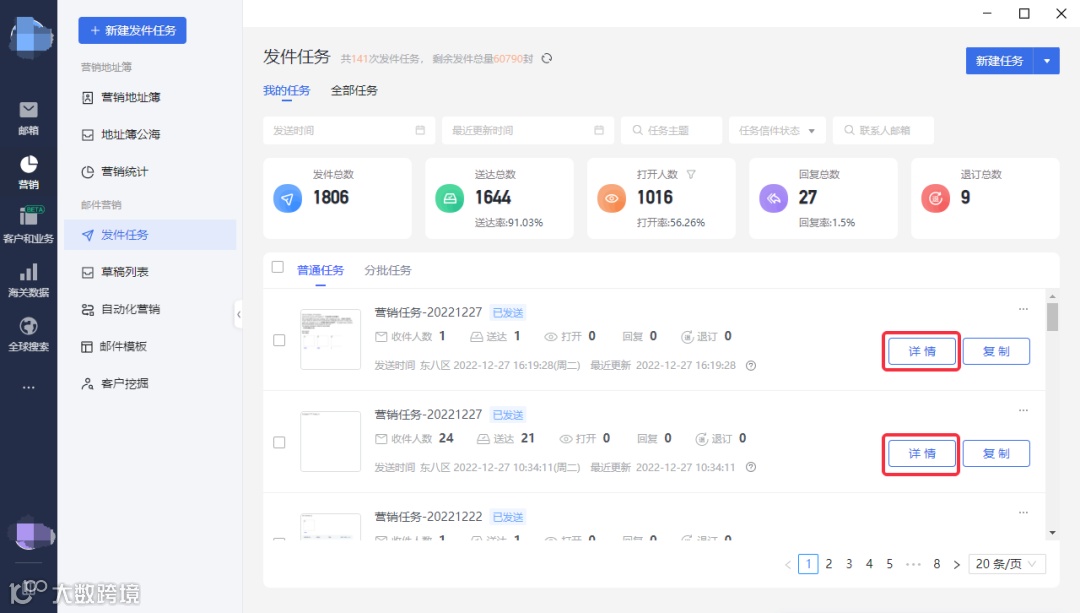Open 海关数据 customs data icon
The width and height of the screenshot is (1080, 613).
click(x=28, y=280)
